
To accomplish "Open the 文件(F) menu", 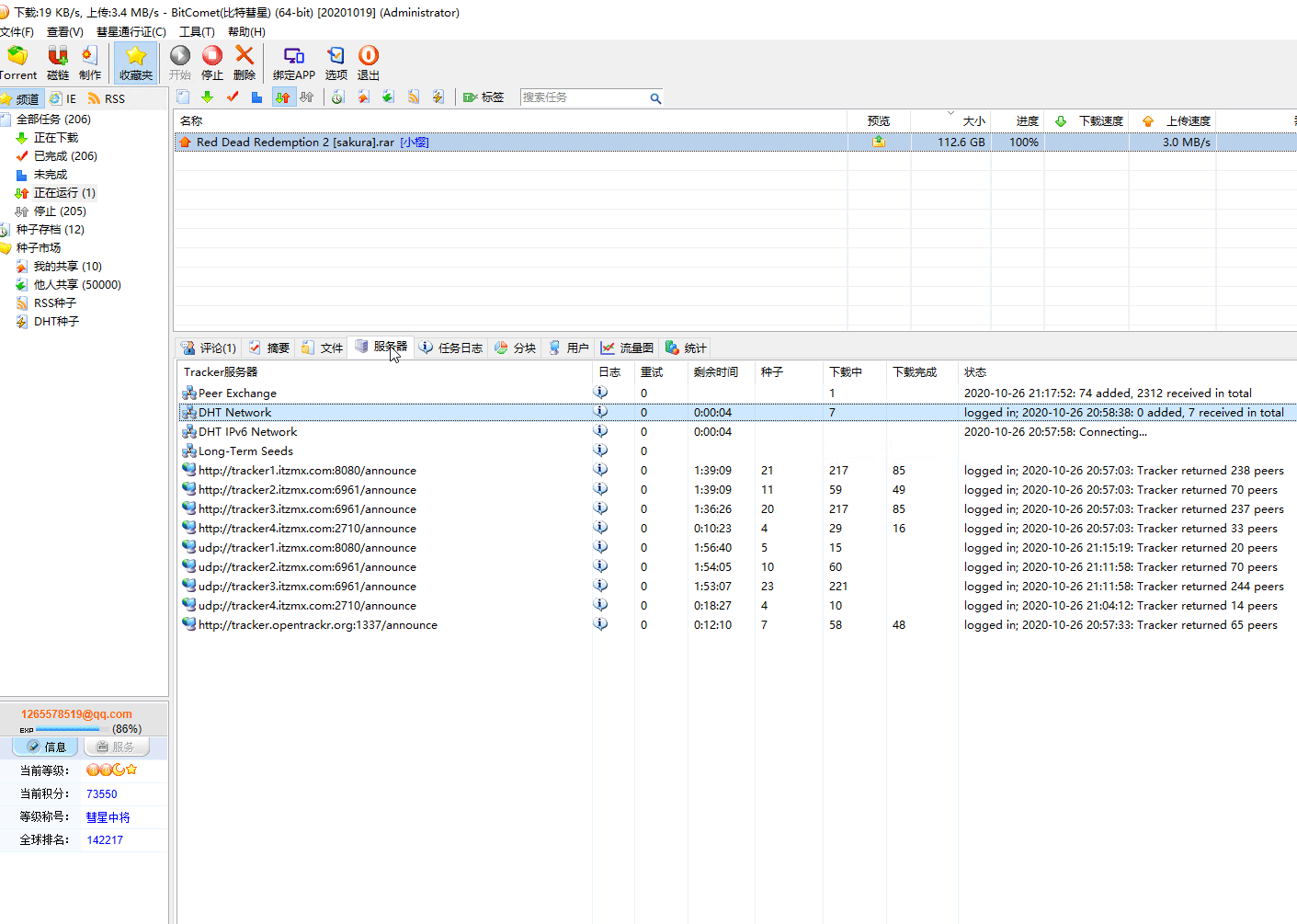I will (x=17, y=31).
